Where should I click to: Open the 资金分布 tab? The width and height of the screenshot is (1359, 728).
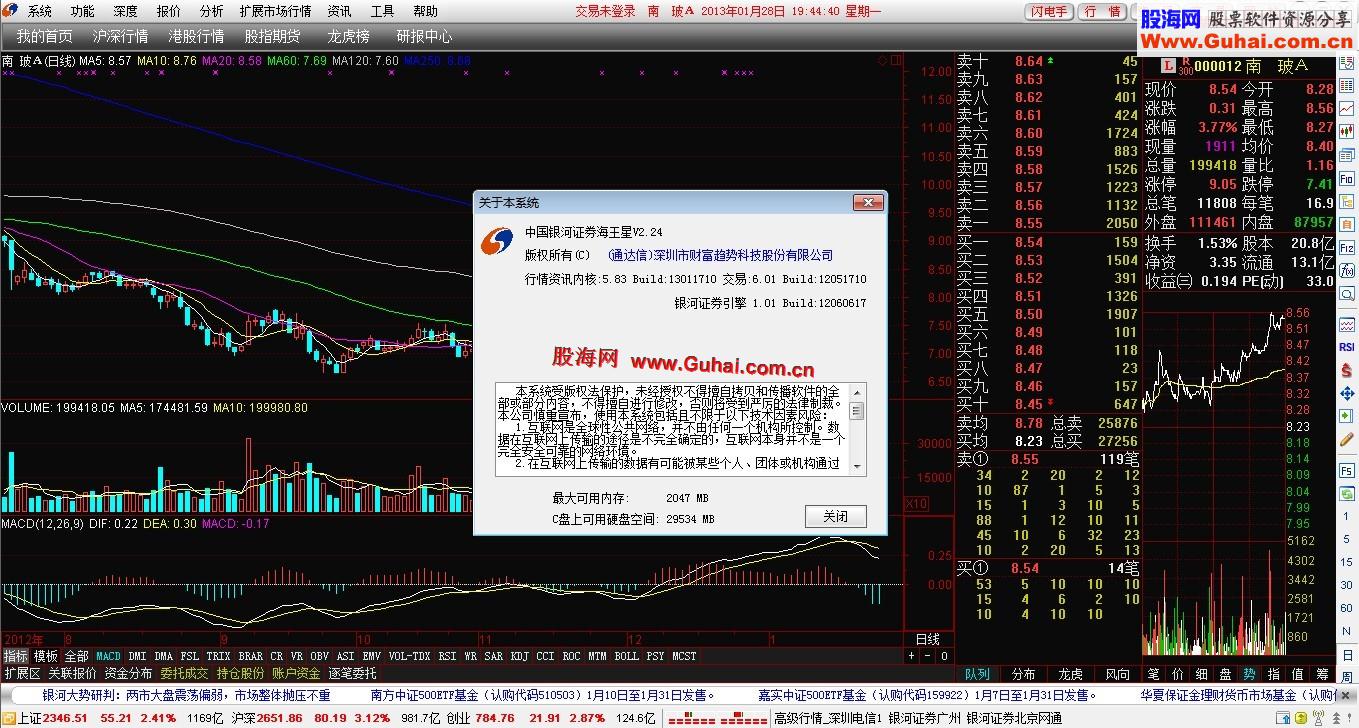click(x=128, y=674)
